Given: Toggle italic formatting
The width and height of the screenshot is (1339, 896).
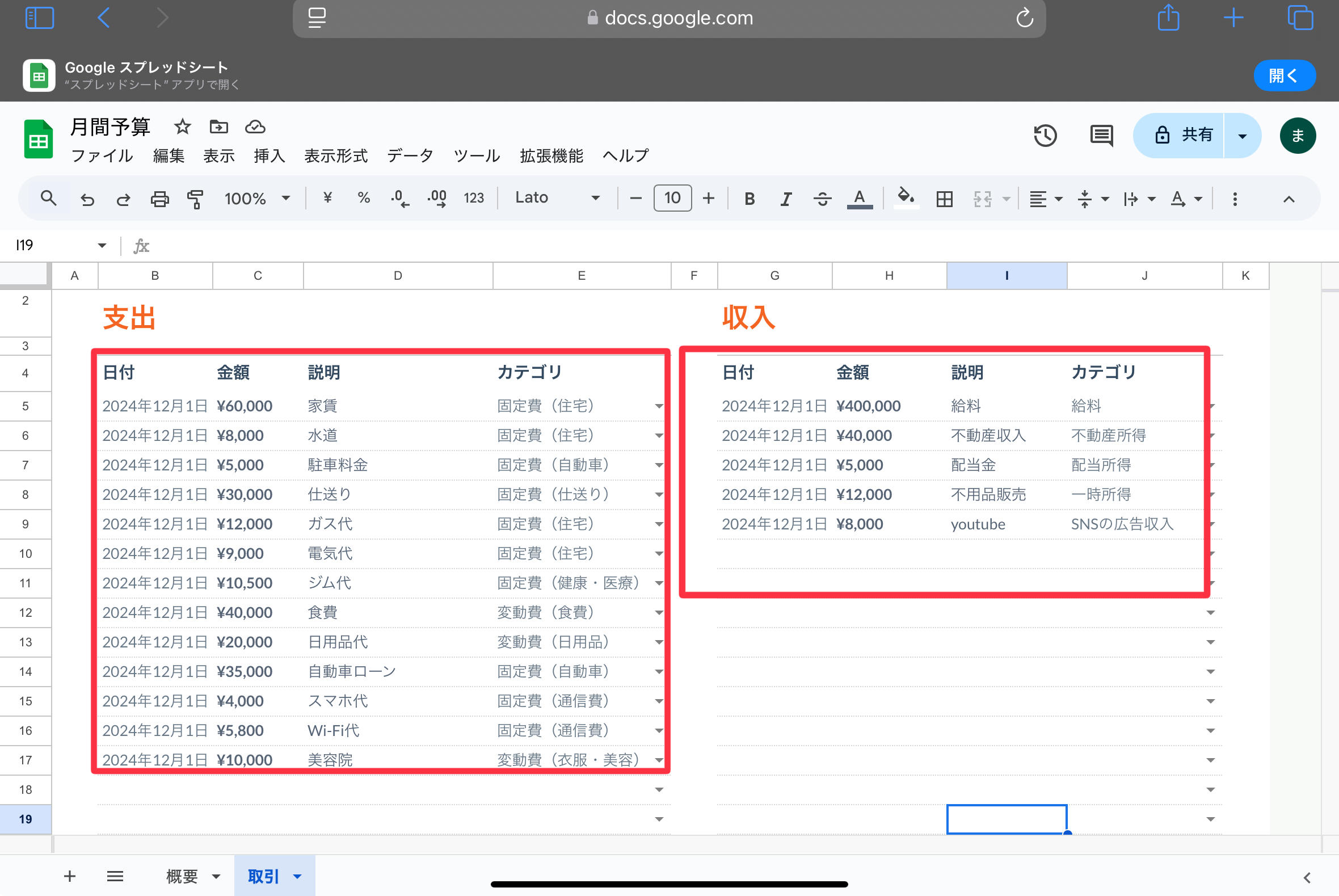Looking at the screenshot, I should pyautogui.click(x=785, y=199).
